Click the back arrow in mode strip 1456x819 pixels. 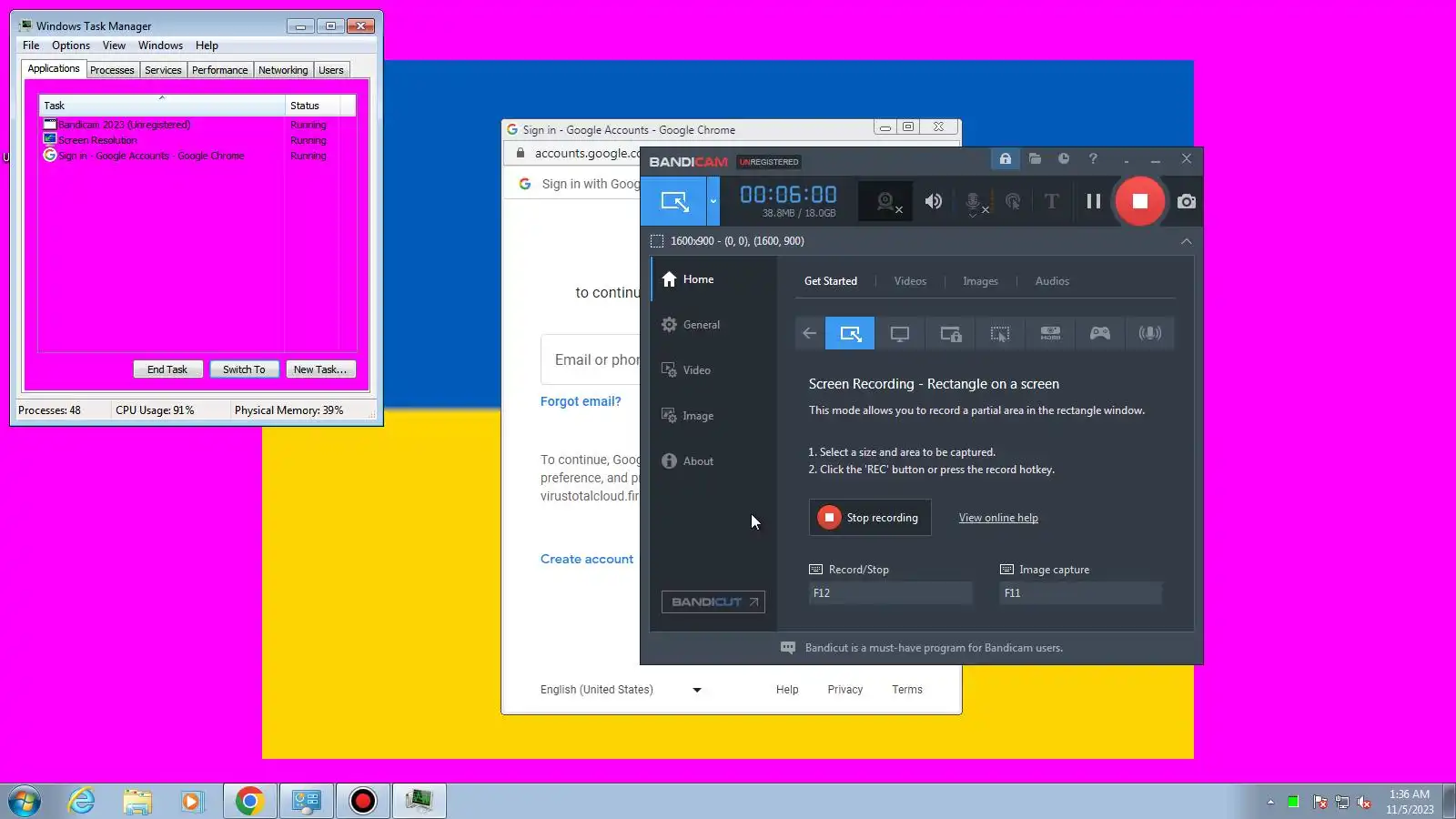pos(809,333)
